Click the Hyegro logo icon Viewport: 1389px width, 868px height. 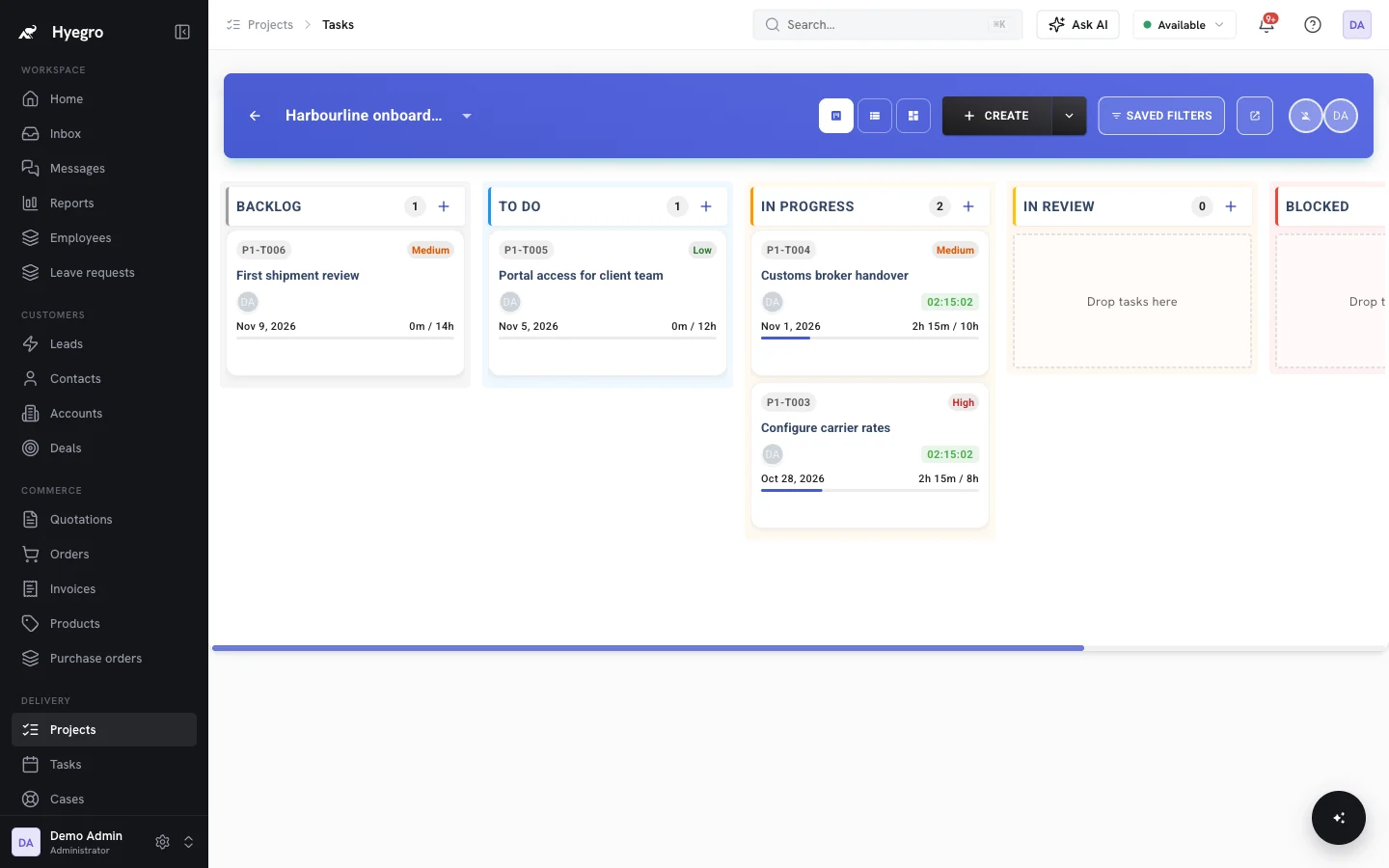tap(28, 32)
